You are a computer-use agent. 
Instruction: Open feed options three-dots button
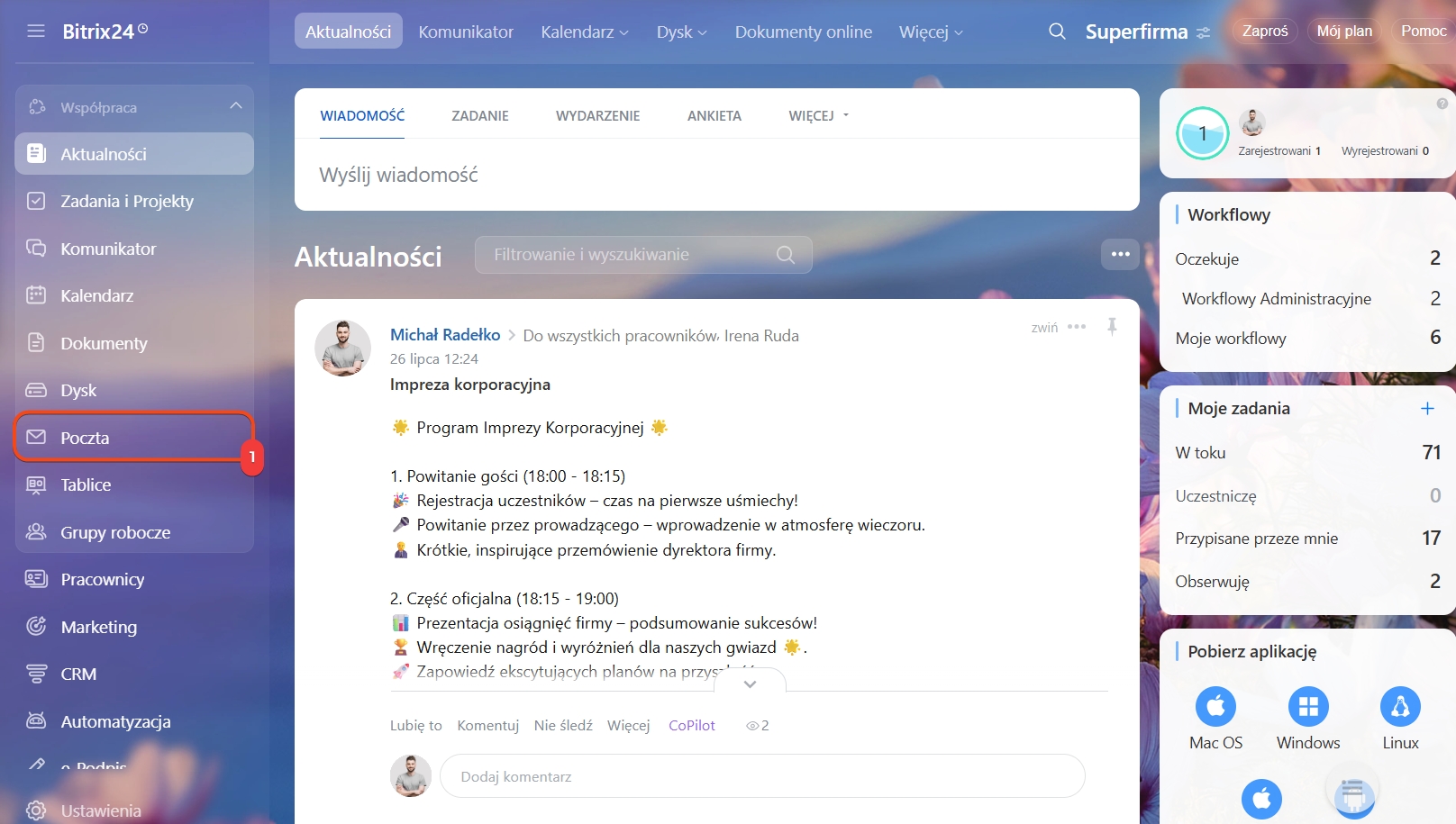pos(1120,254)
